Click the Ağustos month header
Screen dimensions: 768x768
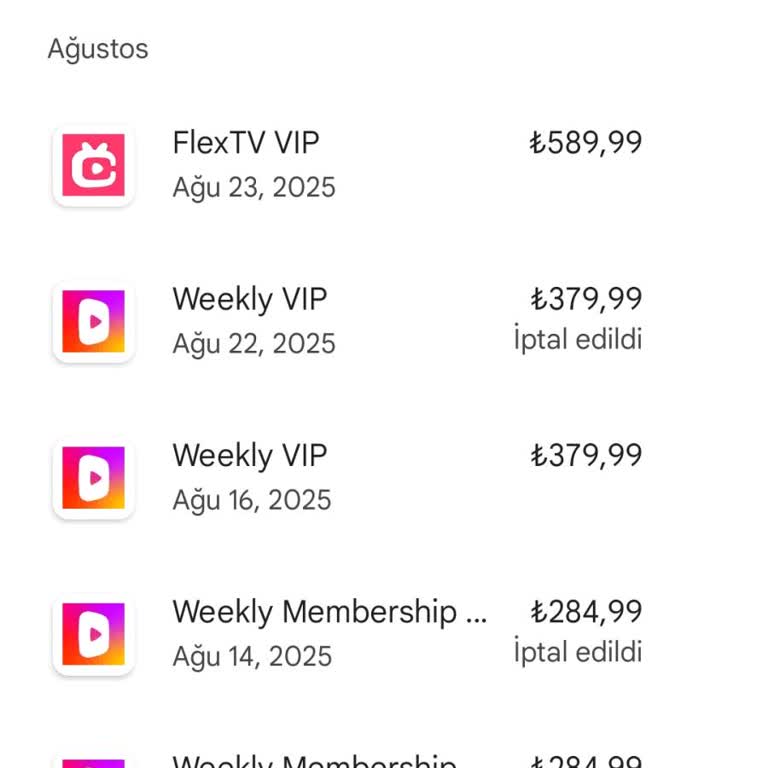click(98, 49)
